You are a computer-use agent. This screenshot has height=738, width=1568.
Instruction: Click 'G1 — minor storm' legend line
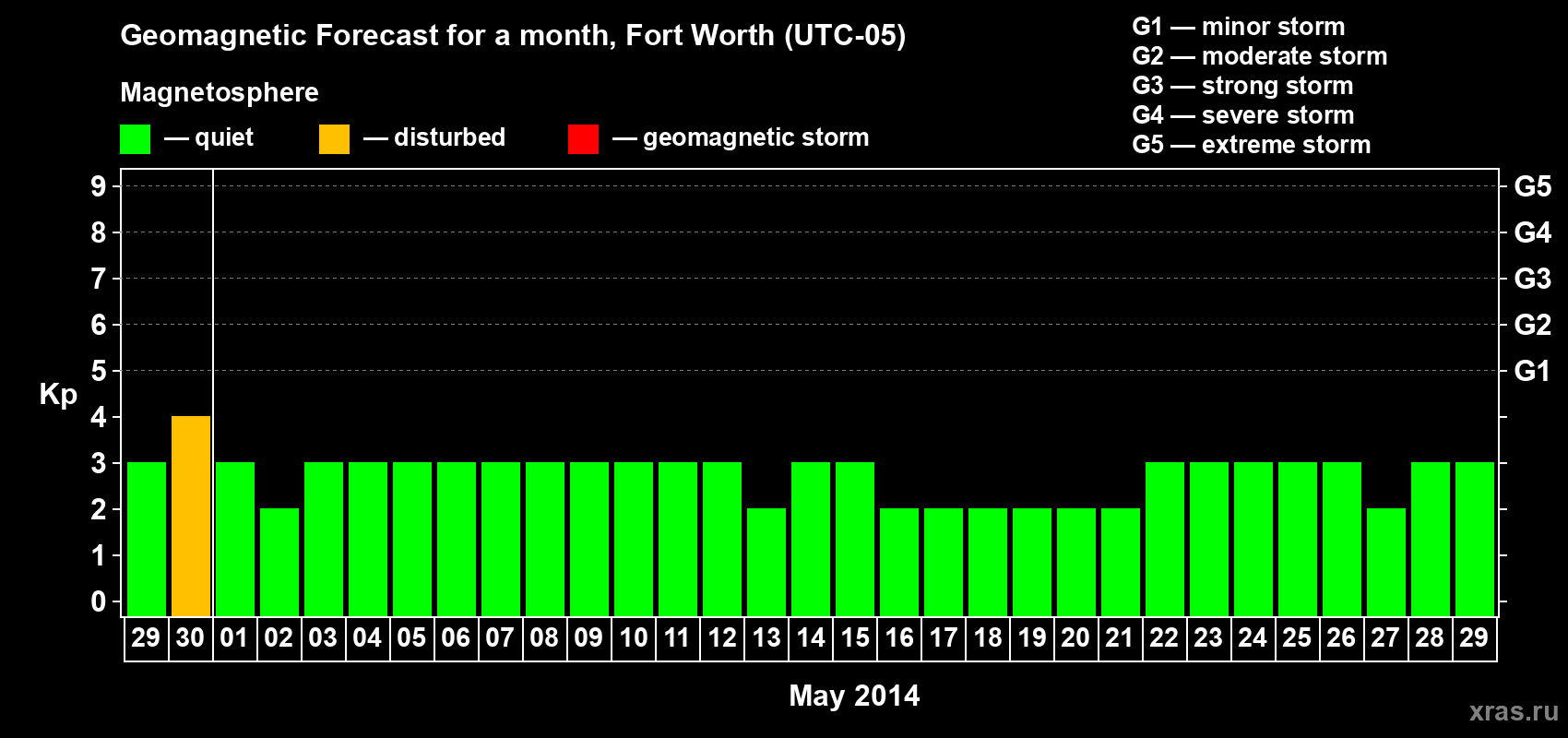click(x=1239, y=27)
